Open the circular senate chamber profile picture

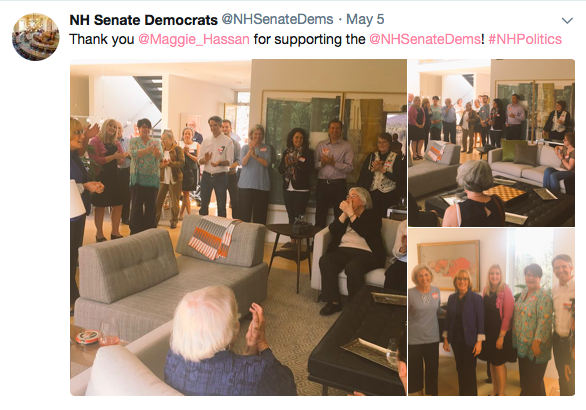pos(36,37)
